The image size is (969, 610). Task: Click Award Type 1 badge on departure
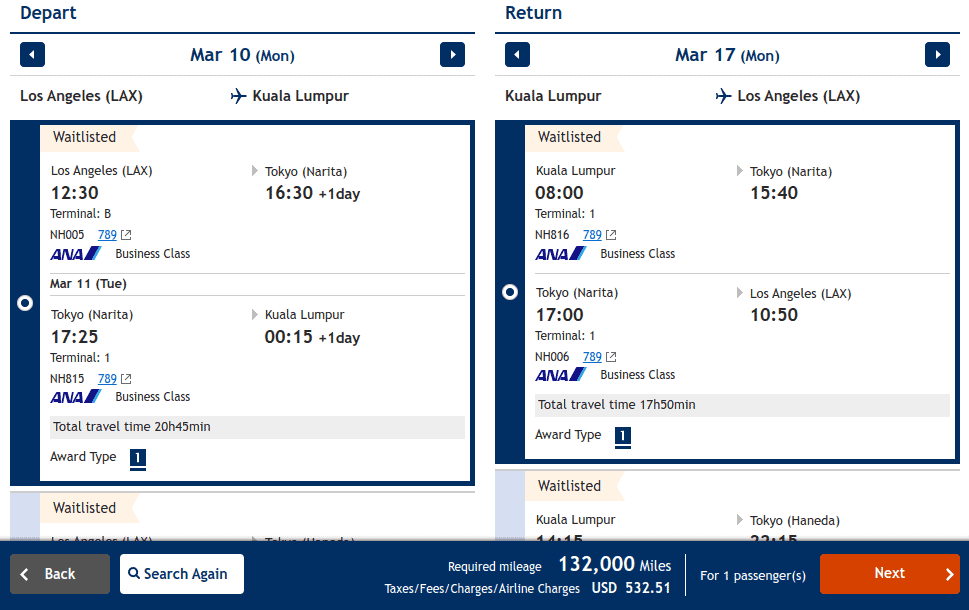pyautogui.click(x=138, y=458)
